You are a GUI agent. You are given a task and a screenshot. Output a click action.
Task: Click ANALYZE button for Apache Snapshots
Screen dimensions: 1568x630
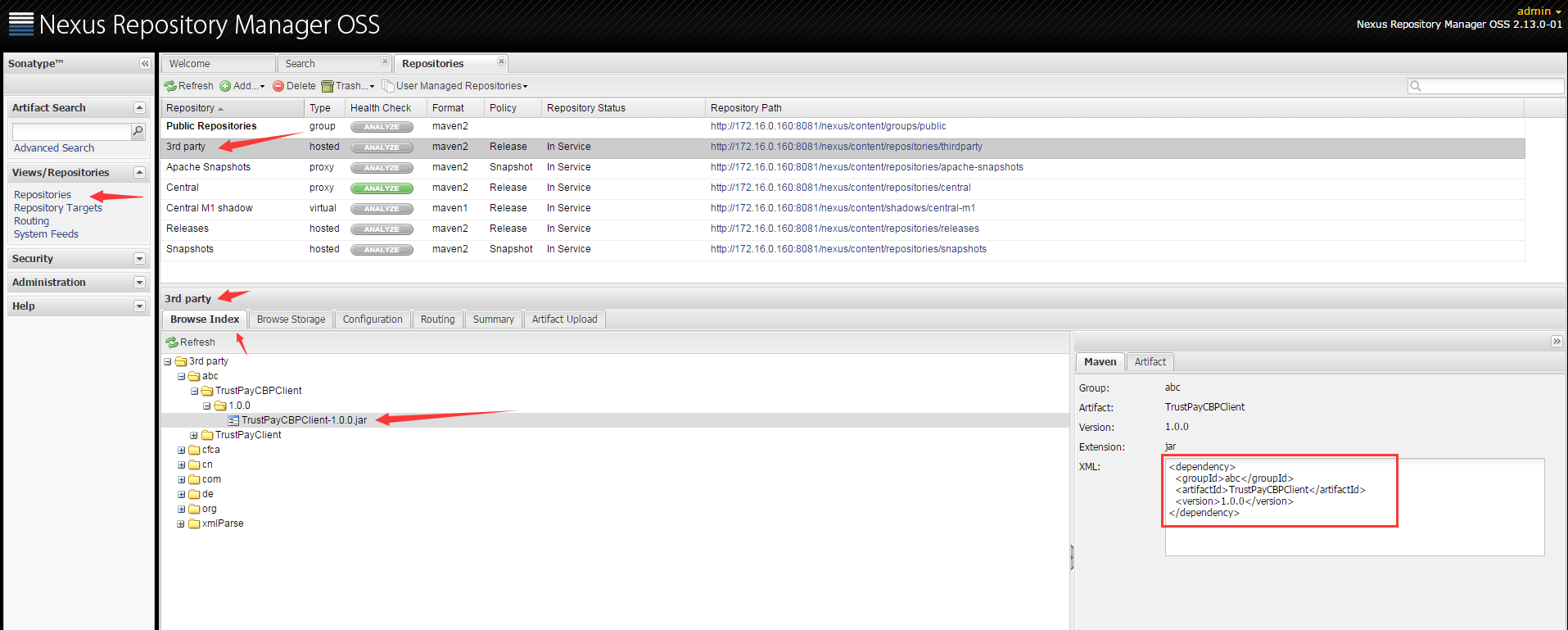coord(382,168)
